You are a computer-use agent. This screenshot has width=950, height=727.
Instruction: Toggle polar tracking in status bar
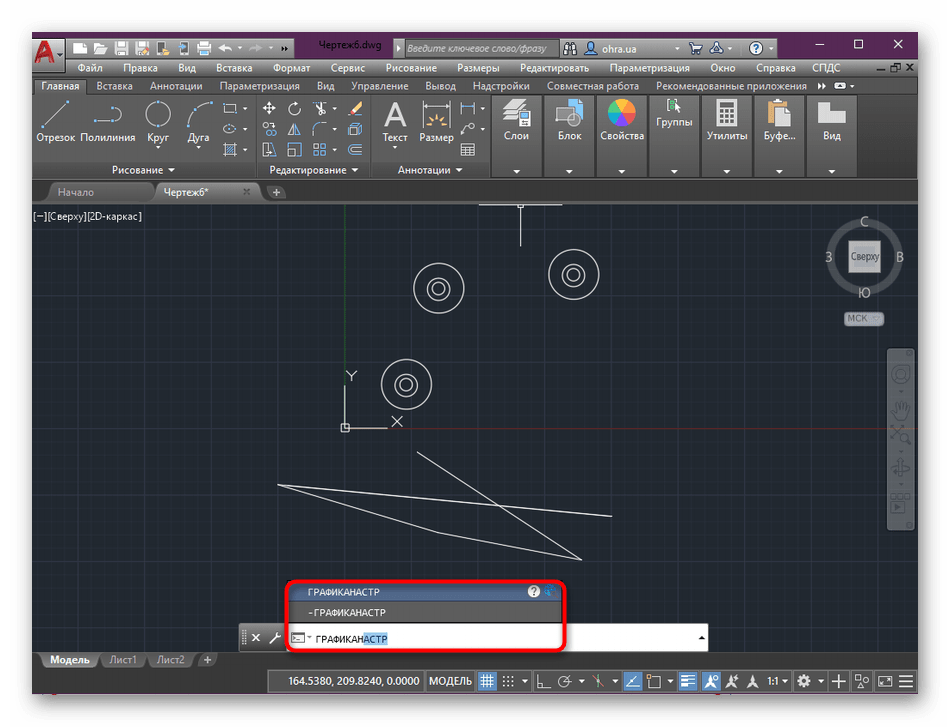coord(565,682)
